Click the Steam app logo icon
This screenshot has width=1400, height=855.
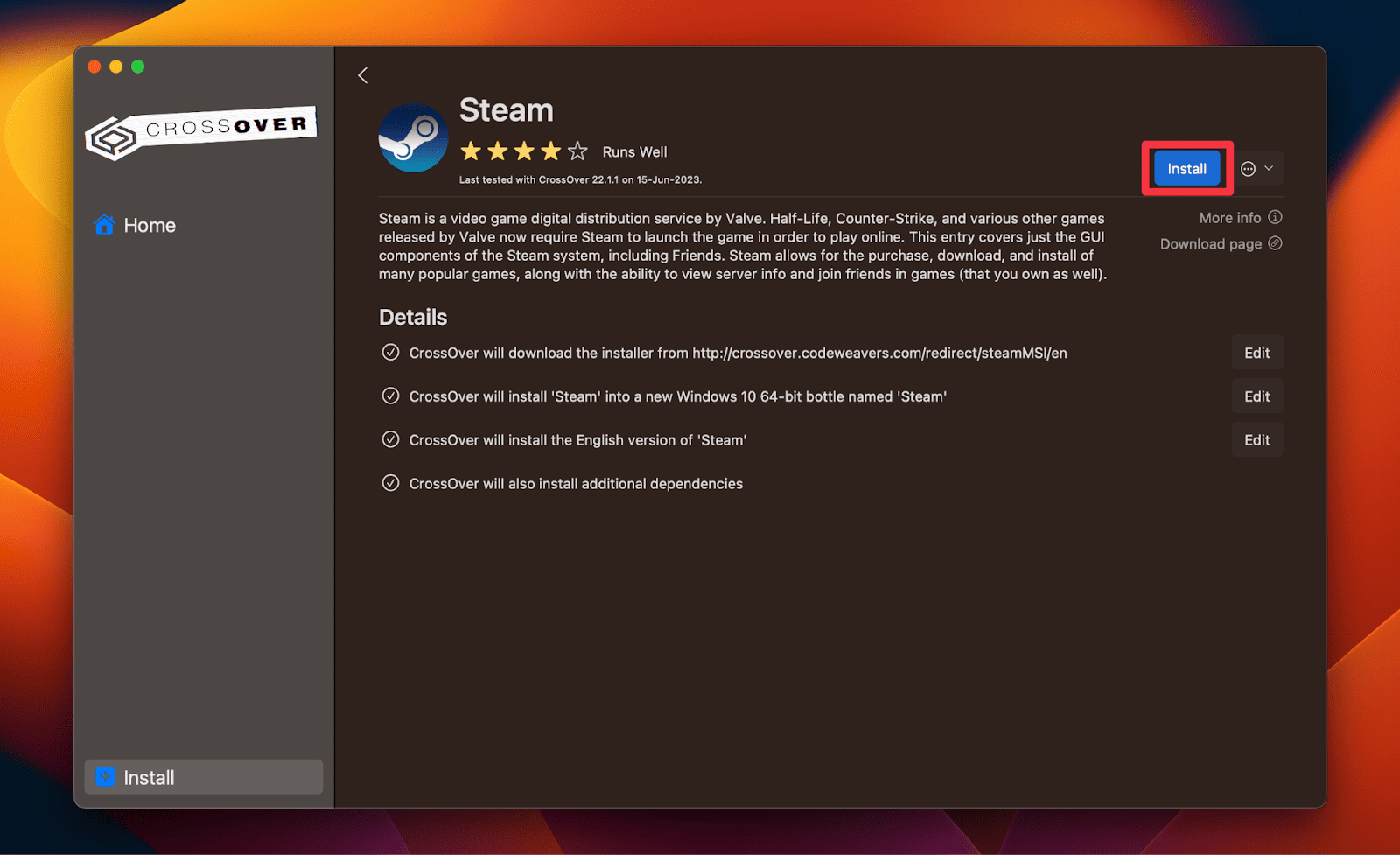(x=413, y=137)
